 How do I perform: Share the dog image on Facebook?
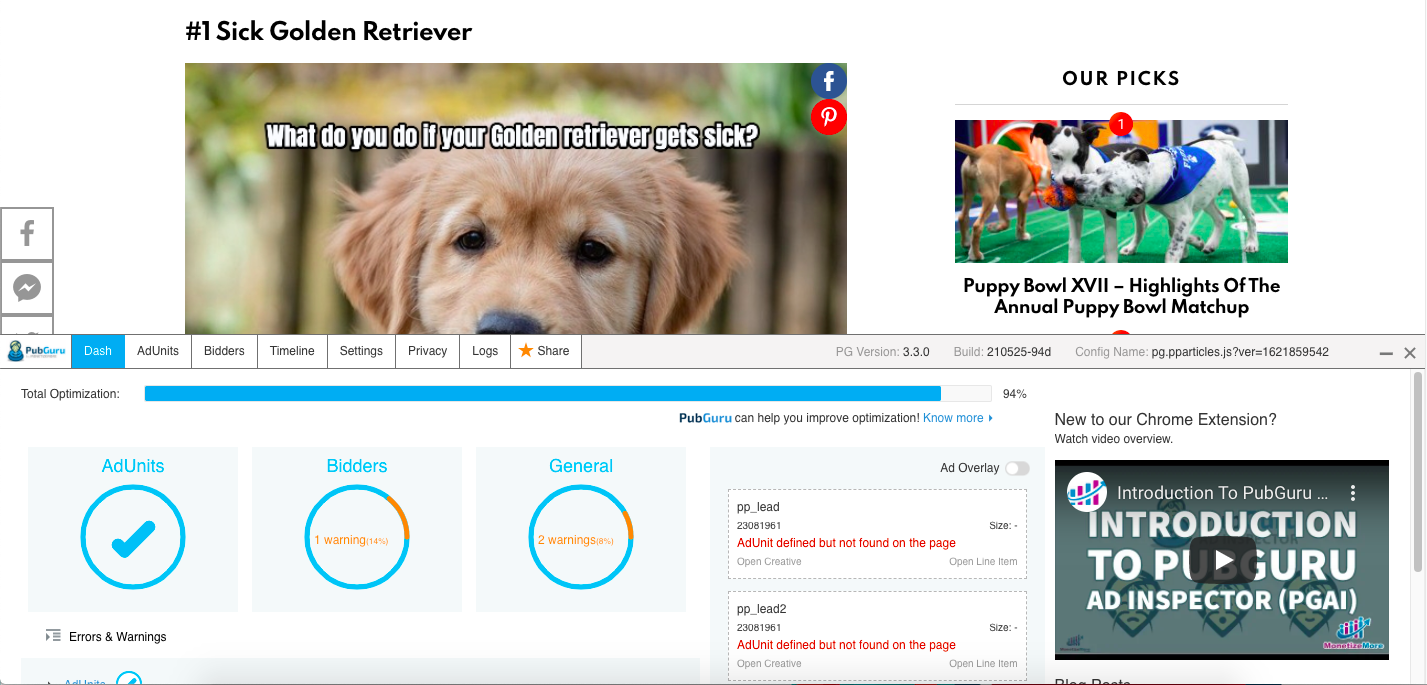click(829, 81)
